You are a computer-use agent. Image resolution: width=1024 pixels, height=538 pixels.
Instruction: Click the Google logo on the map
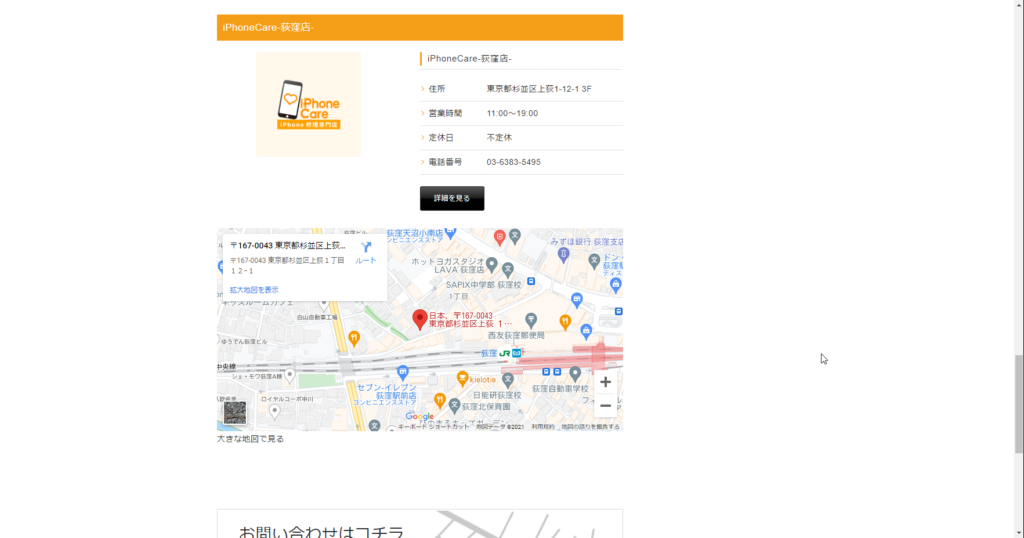tap(419, 417)
